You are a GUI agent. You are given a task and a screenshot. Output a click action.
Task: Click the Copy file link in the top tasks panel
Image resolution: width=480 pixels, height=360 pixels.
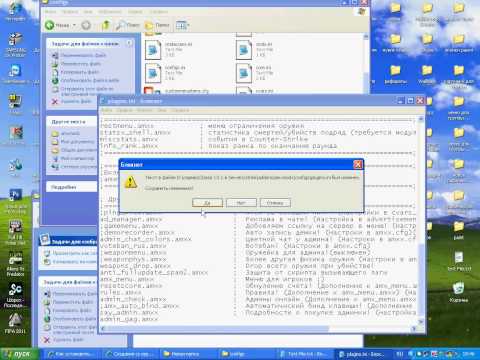tap(80, 72)
